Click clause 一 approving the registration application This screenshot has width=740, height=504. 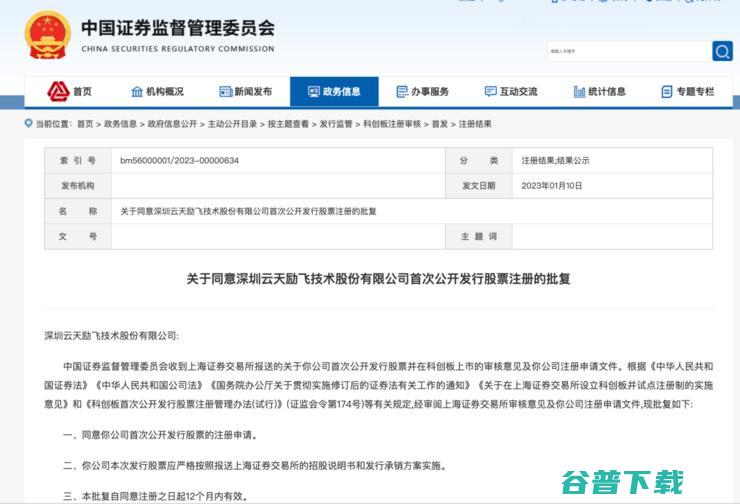point(160,435)
